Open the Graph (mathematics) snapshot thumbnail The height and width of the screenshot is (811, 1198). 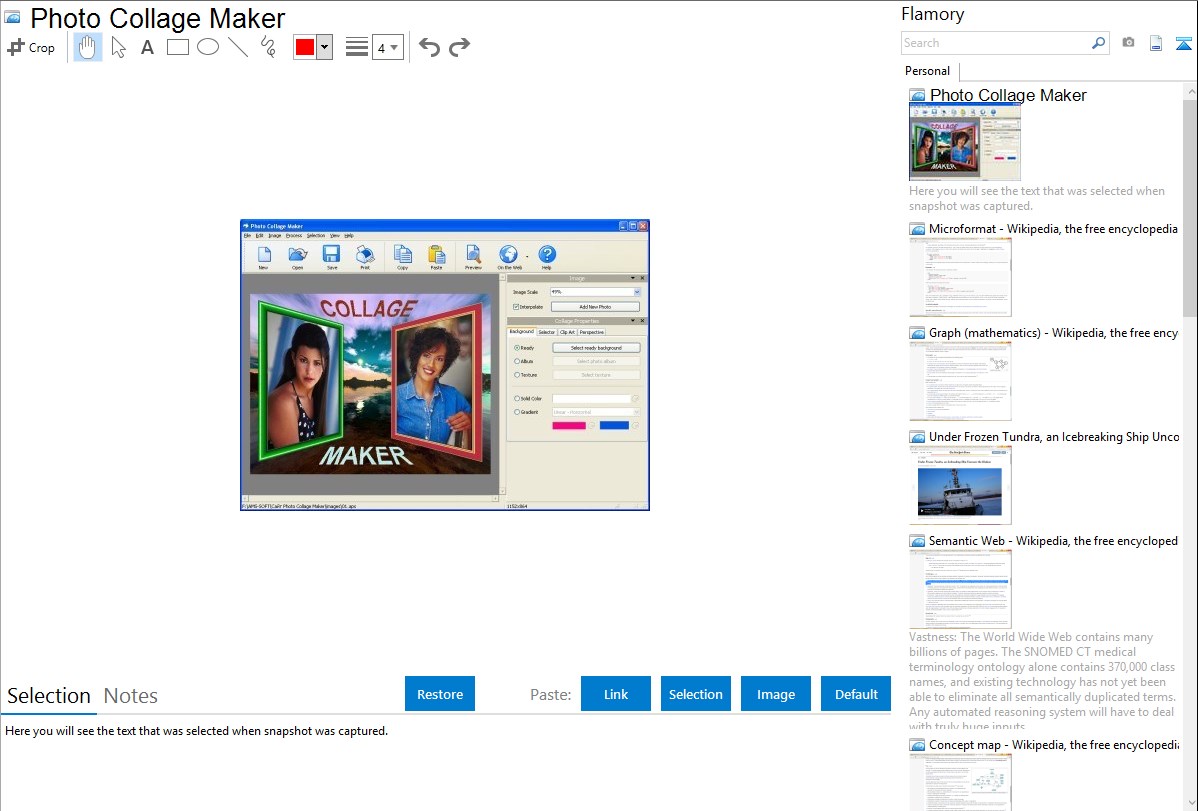click(960, 381)
